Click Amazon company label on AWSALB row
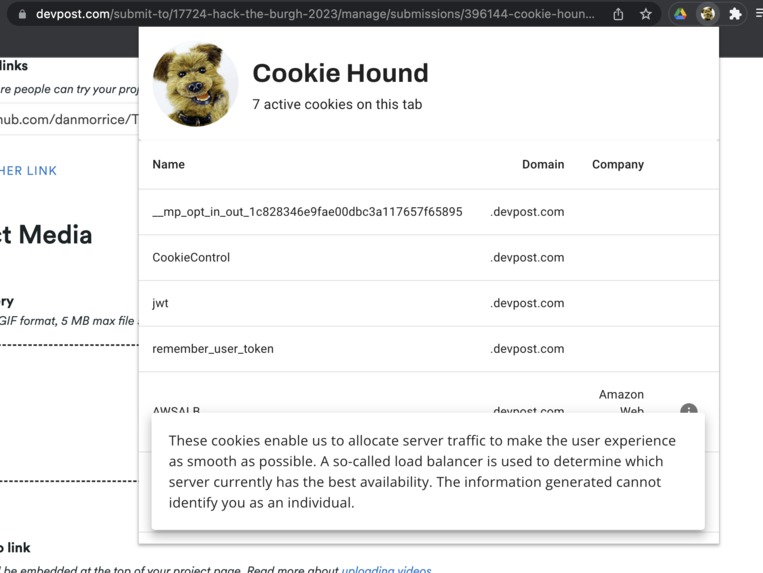The width and height of the screenshot is (763, 573). 621,394
